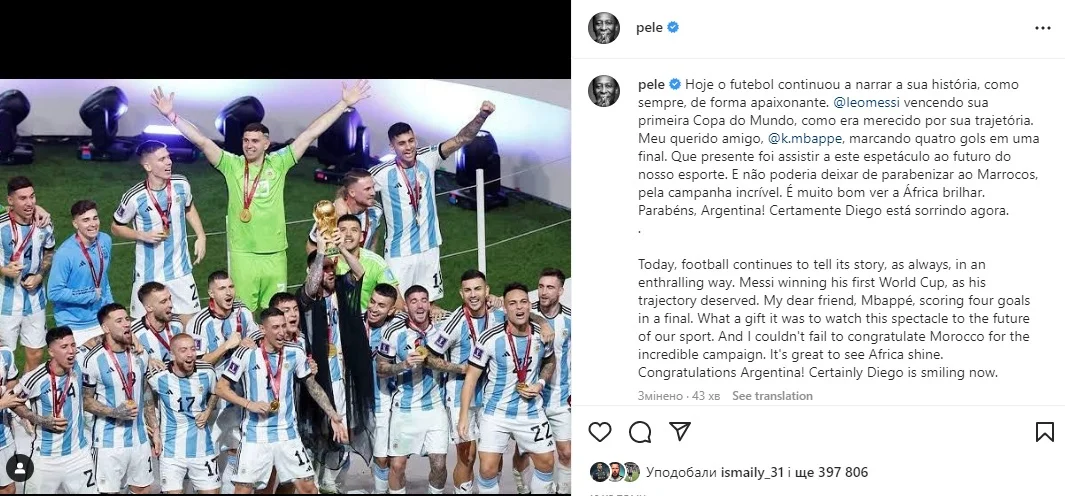
Task: Save the post with the bookmark icon
Action: coord(1045,431)
